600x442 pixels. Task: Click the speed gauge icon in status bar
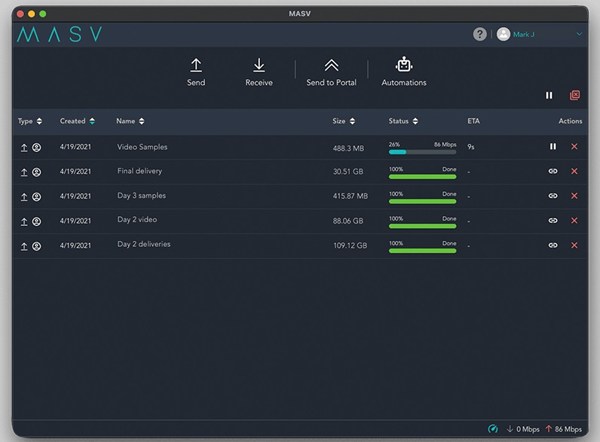(492, 429)
